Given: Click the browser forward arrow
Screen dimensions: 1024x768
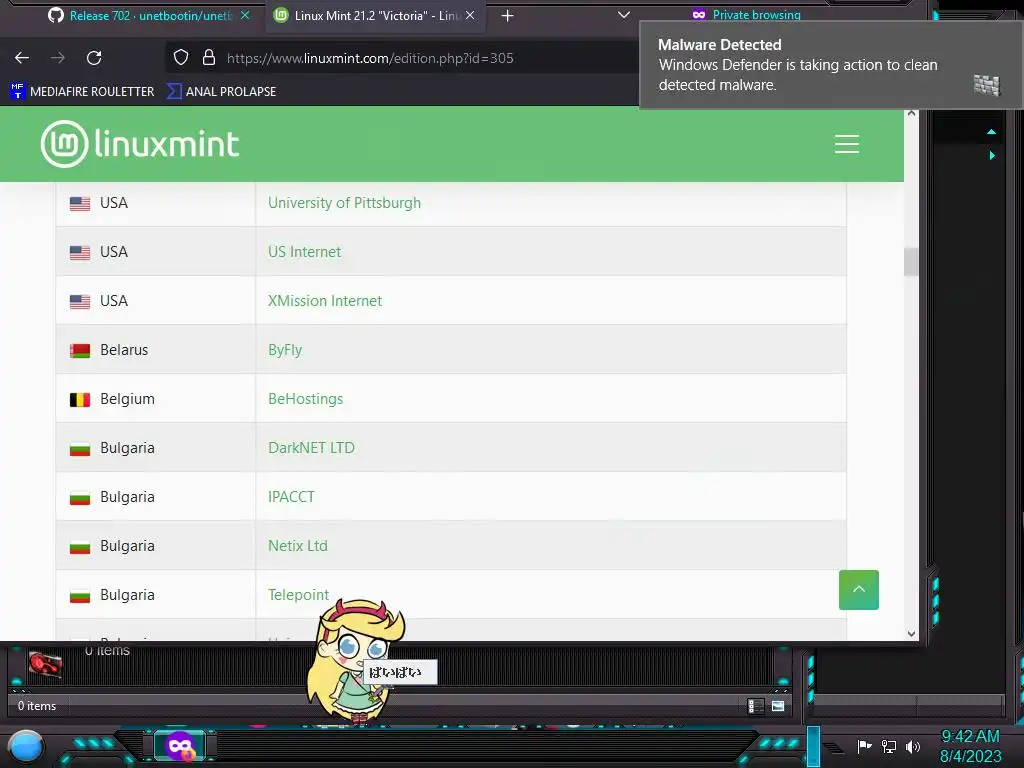Looking at the screenshot, I should [58, 58].
